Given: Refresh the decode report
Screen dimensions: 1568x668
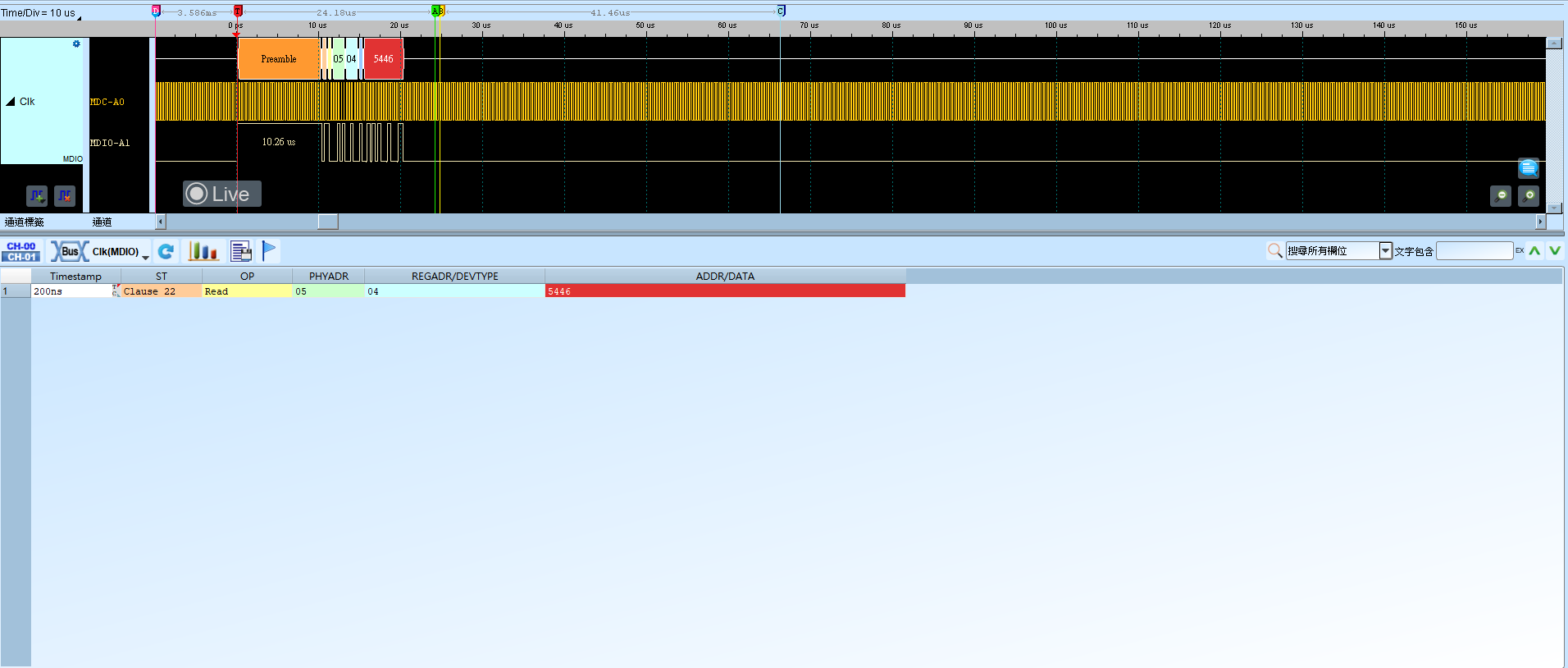Looking at the screenshot, I should [166, 251].
